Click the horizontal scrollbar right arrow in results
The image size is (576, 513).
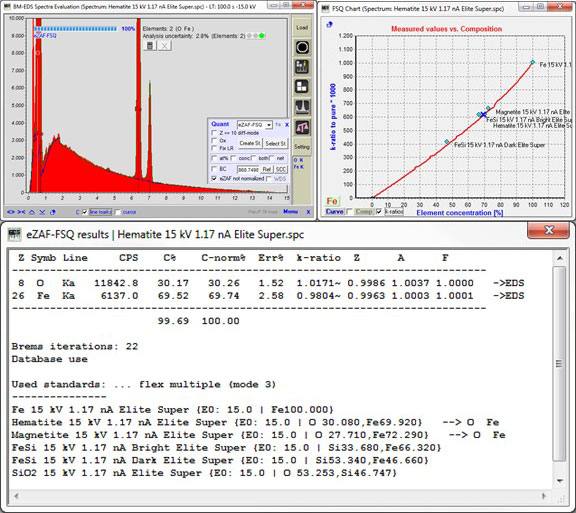545,496
